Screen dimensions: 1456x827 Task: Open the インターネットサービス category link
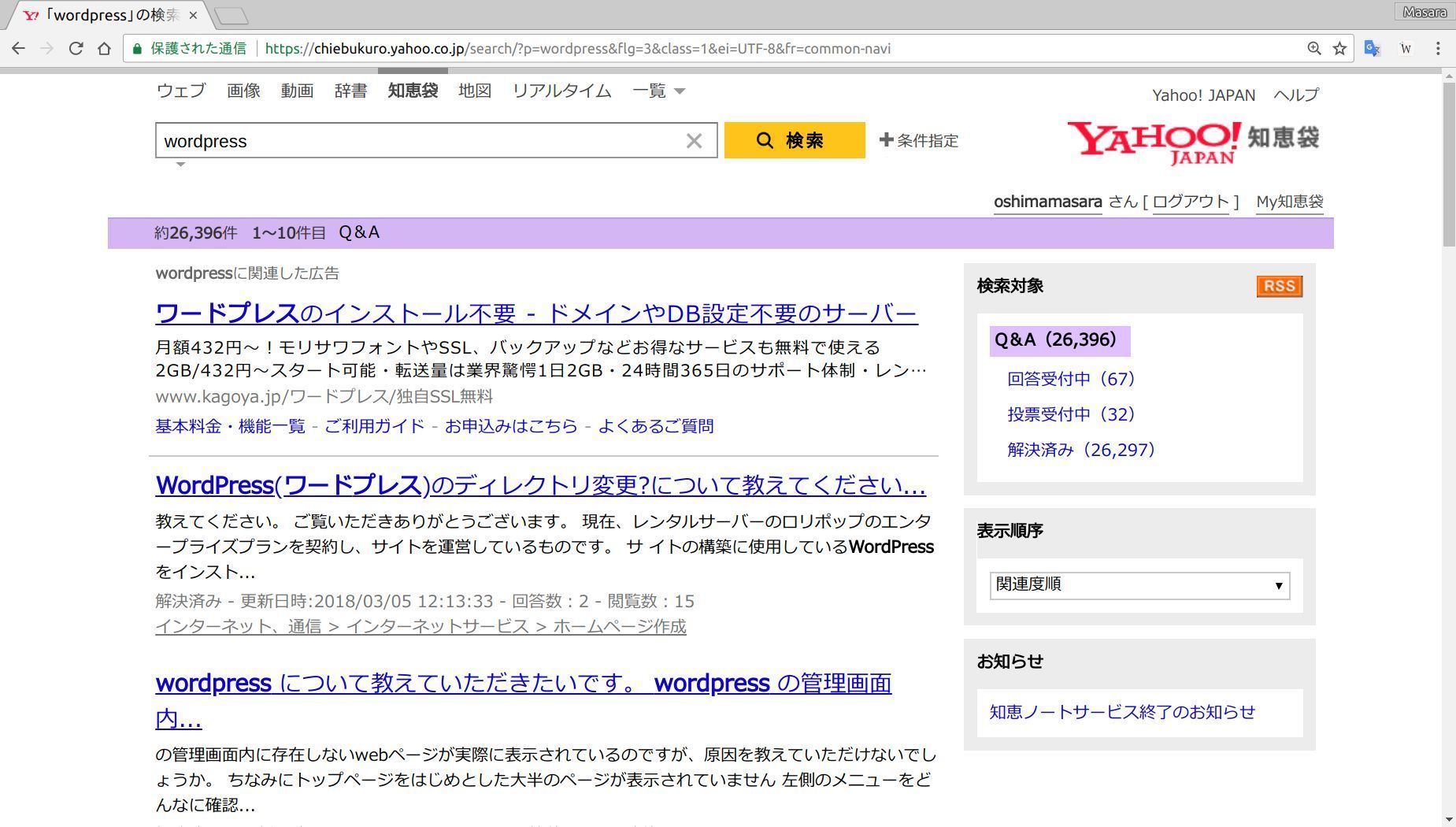[x=437, y=626]
